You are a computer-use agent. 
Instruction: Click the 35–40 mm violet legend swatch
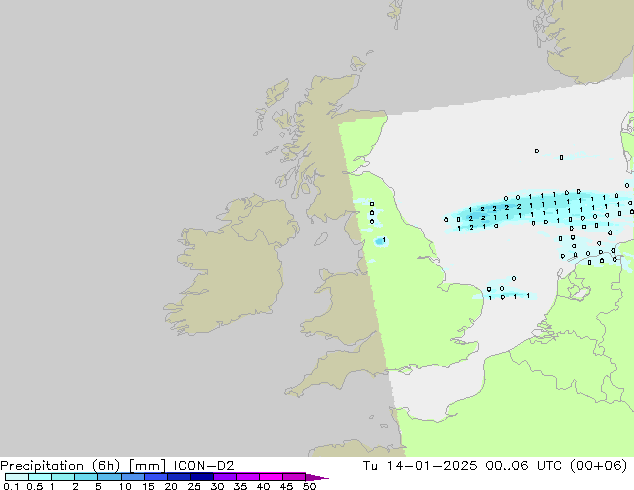(x=248, y=477)
